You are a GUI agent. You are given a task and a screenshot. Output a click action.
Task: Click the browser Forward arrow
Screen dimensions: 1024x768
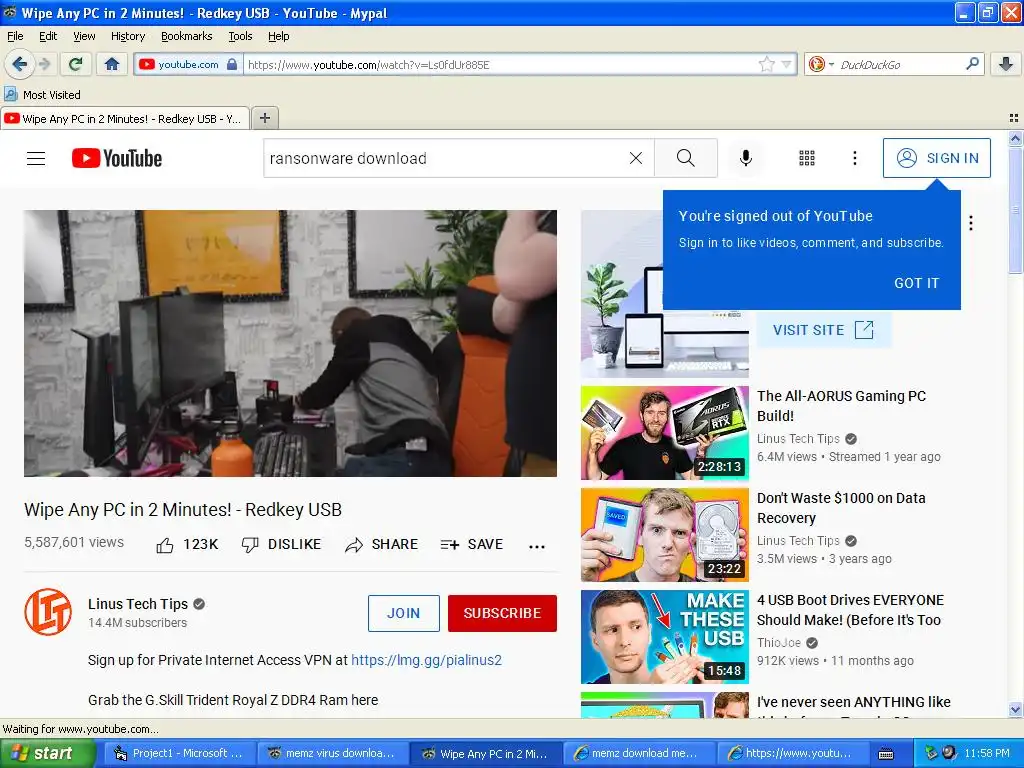44,64
